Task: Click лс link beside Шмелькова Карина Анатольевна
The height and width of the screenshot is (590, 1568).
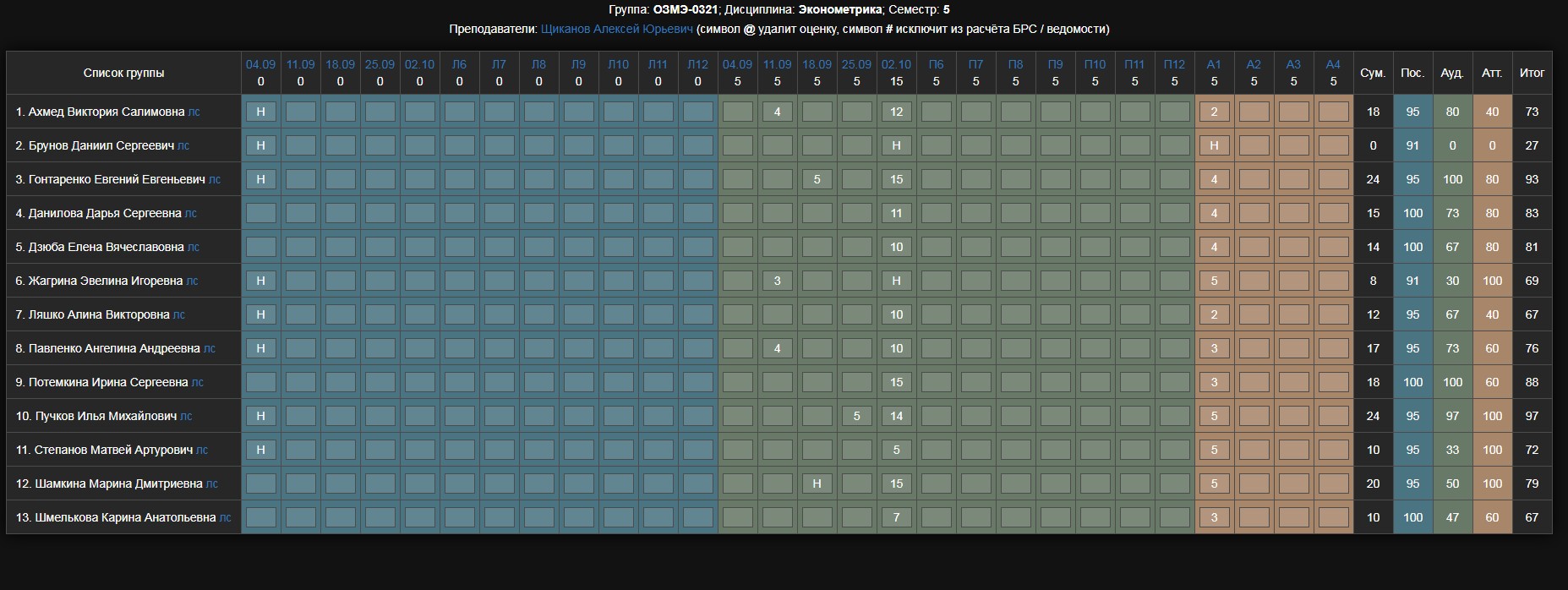Action: [x=226, y=517]
